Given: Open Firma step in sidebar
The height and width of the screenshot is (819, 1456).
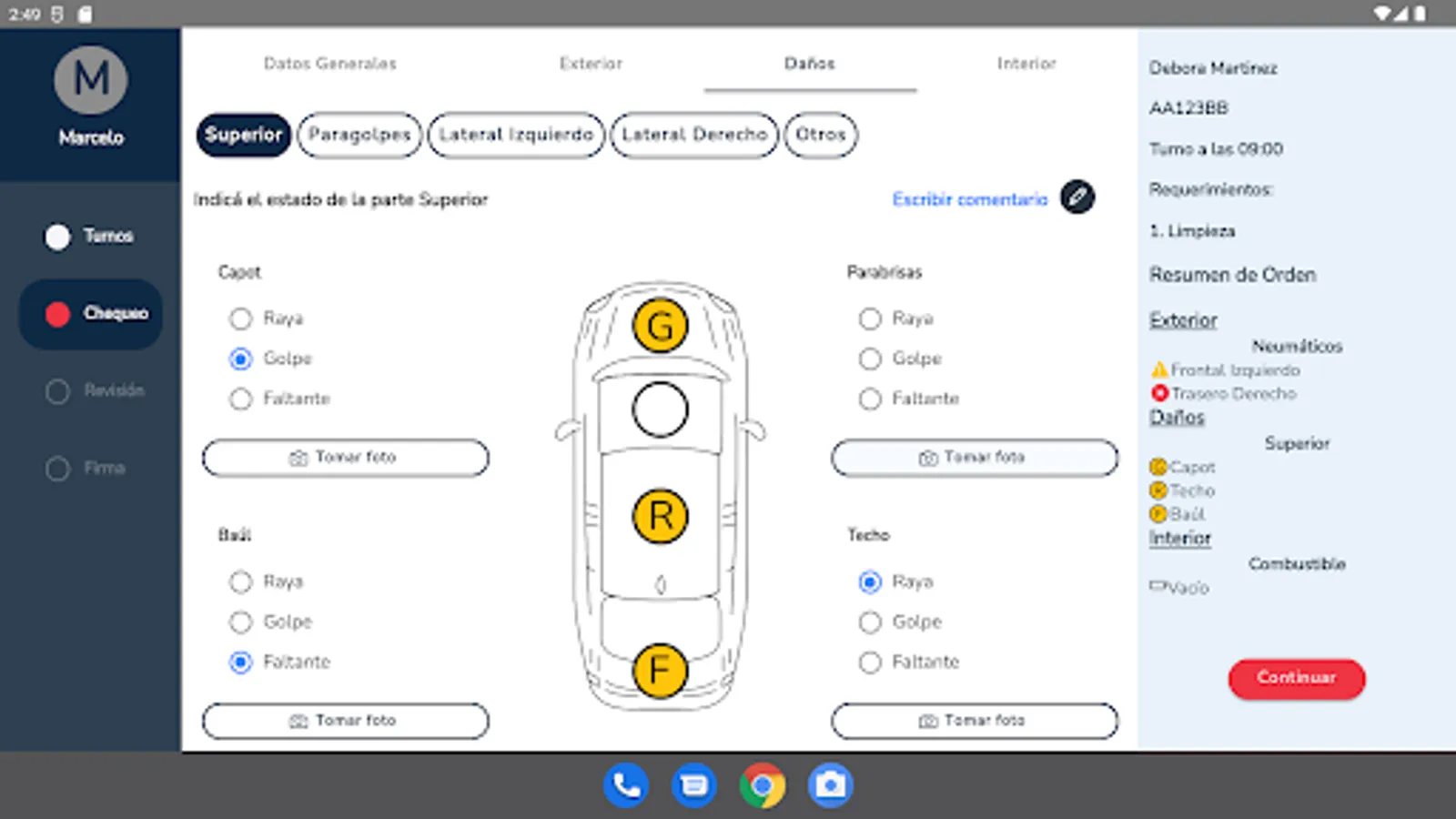Looking at the screenshot, I should click(x=86, y=468).
